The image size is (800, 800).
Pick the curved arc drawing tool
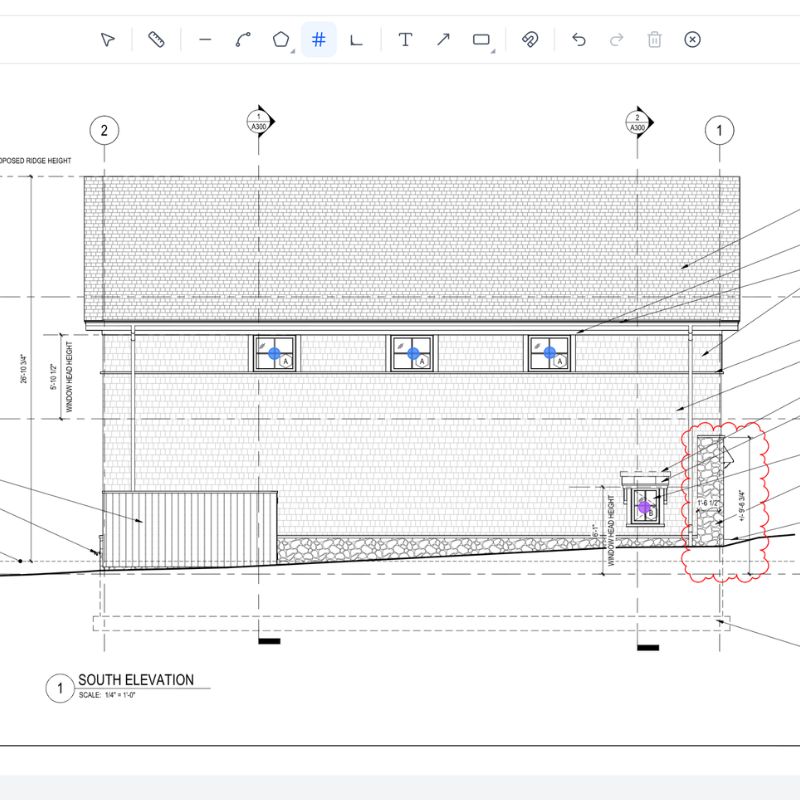pyautogui.click(x=243, y=40)
